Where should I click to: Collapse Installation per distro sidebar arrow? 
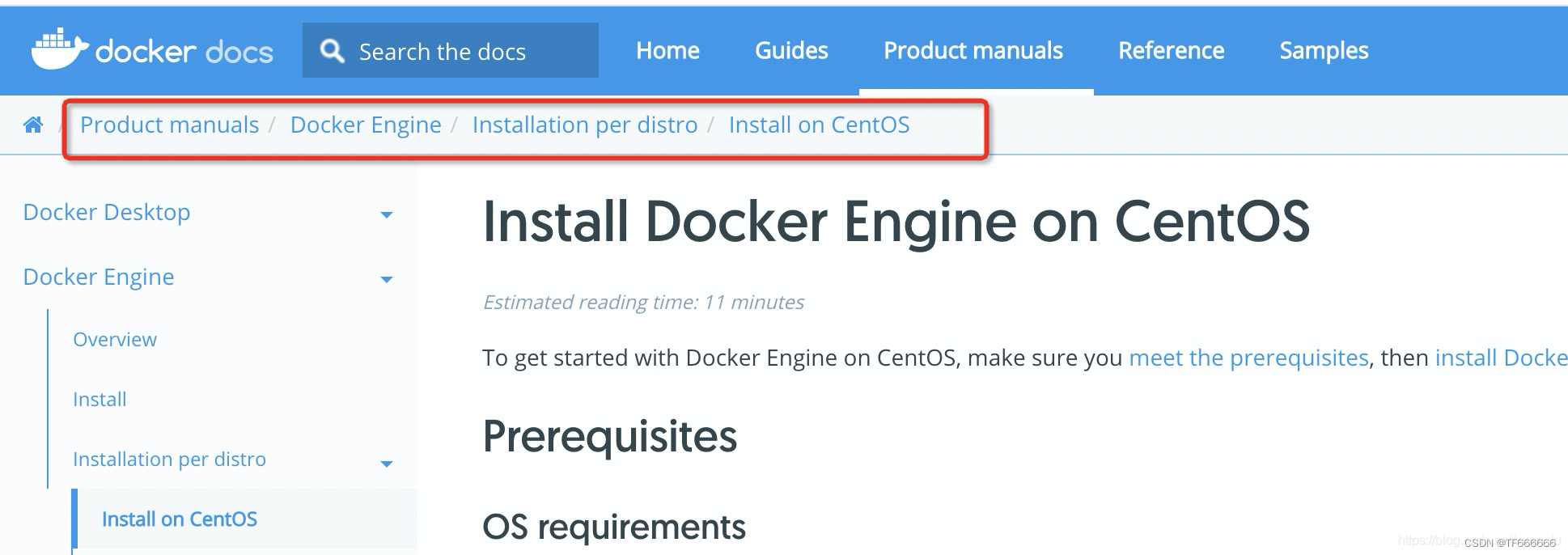tap(387, 464)
